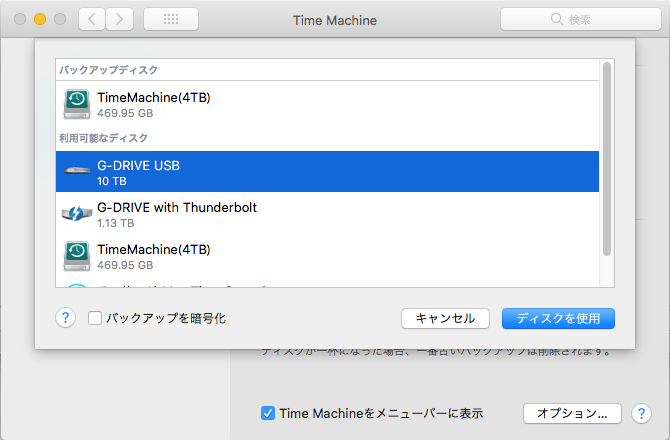Click the yellow minimize window button
670x440 pixels.
(x=40, y=19)
